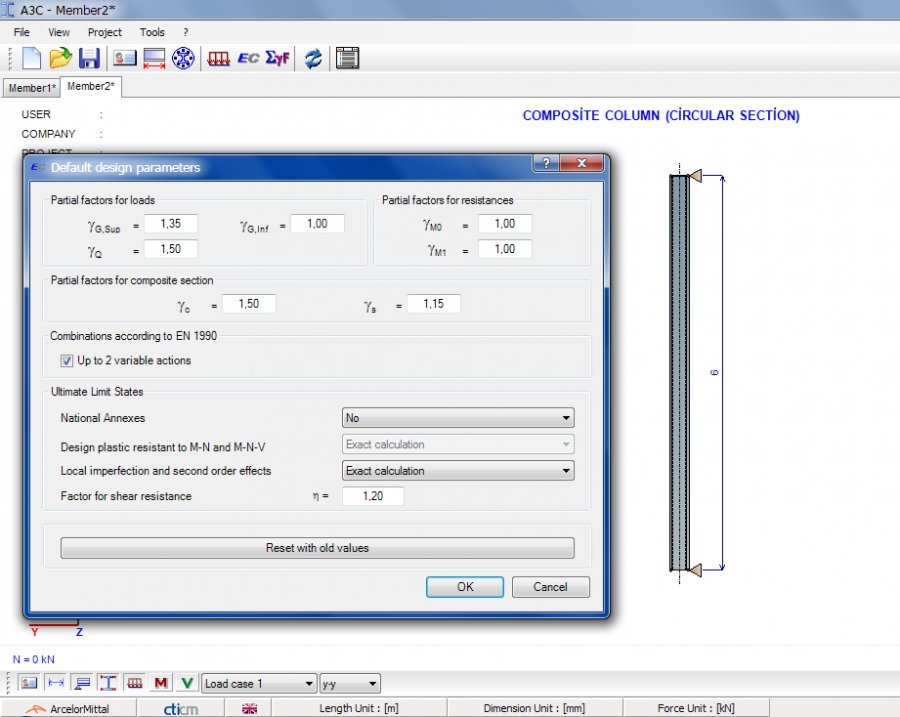
Task: Confirm dialog with OK button
Action: [465, 587]
